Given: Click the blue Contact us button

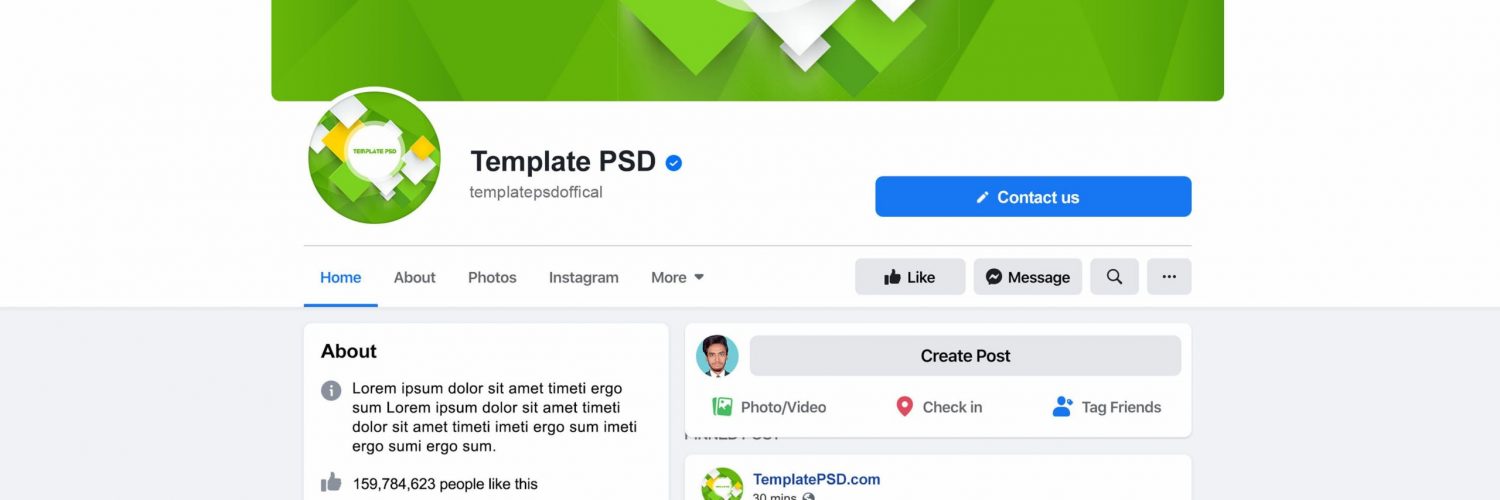Looking at the screenshot, I should point(1033,197).
